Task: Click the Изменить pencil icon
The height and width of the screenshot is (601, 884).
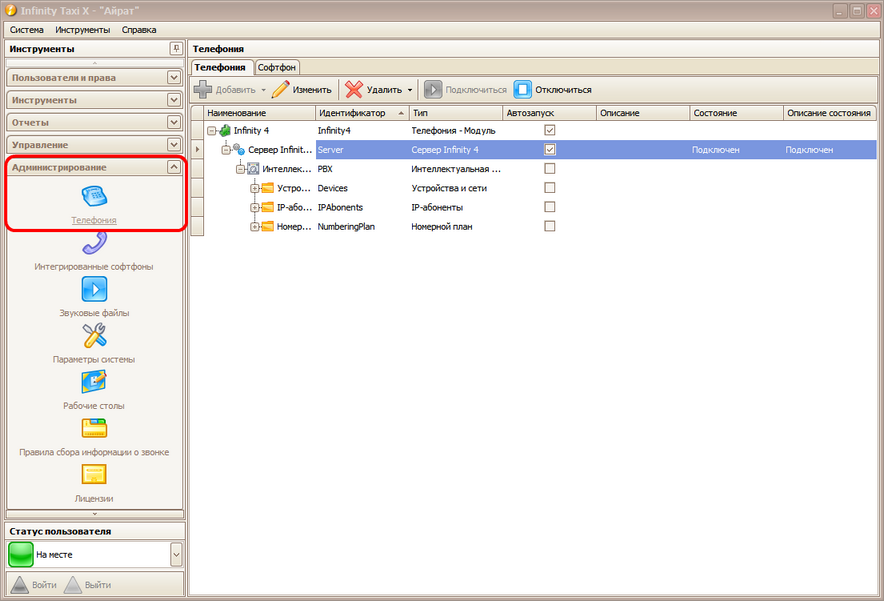Action: (x=280, y=90)
